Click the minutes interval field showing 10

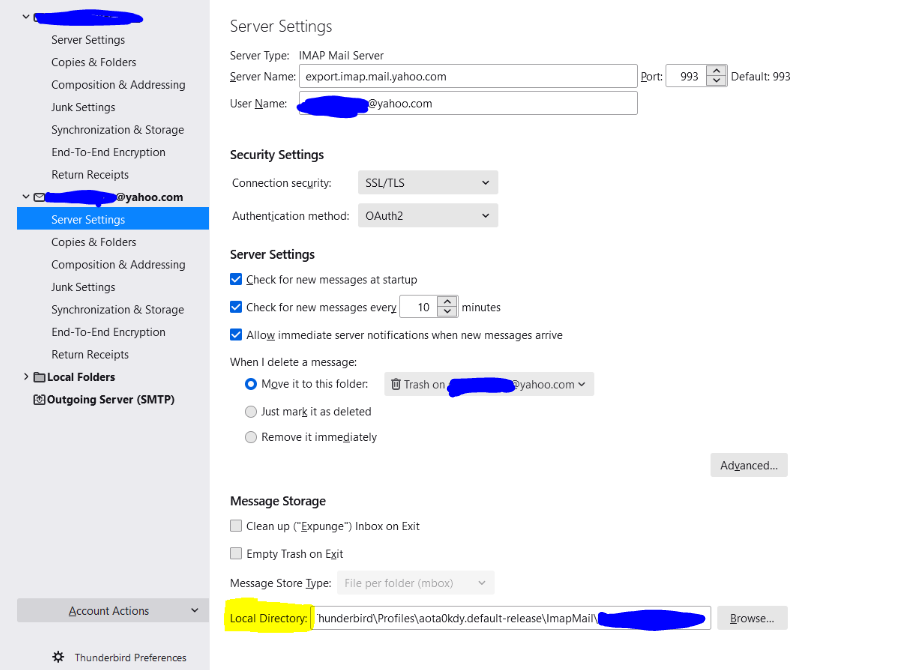(x=419, y=307)
